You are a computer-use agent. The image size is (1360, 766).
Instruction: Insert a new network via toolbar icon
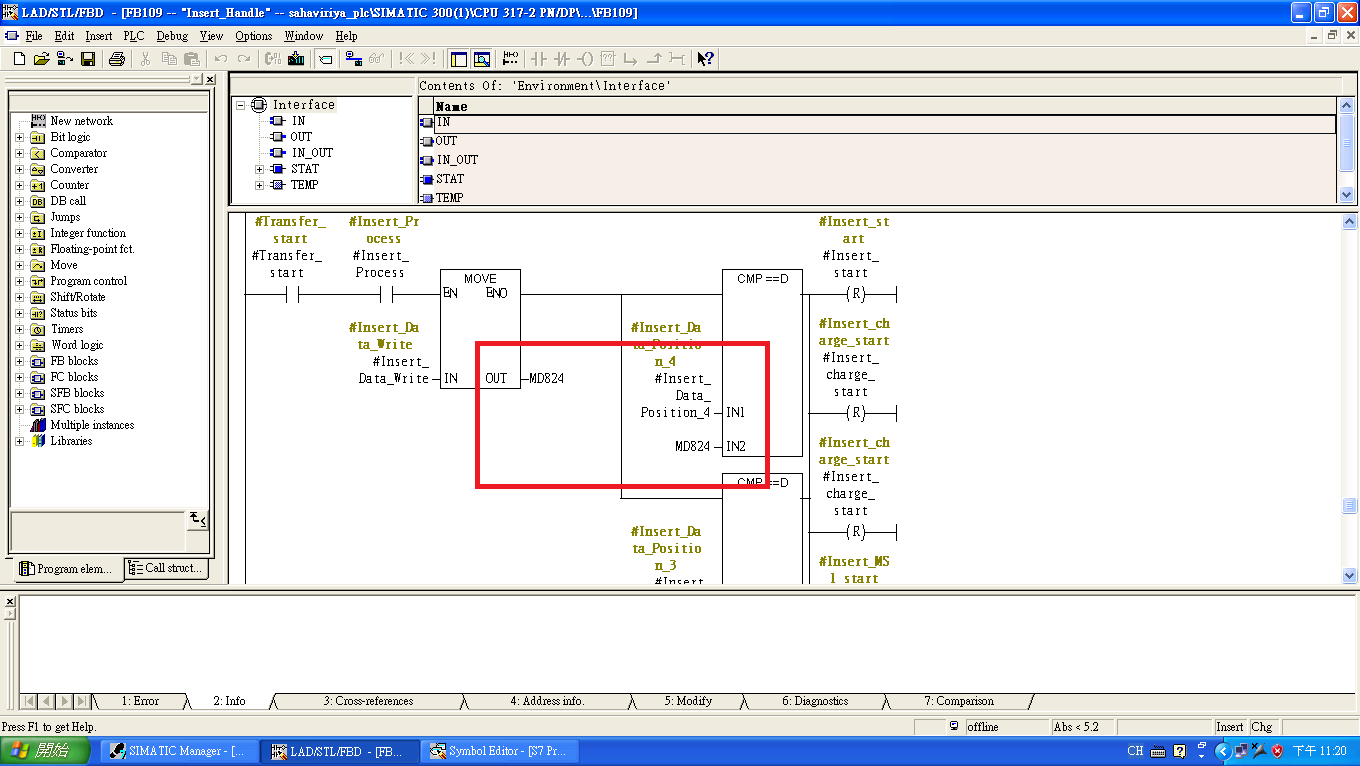click(x=510, y=59)
